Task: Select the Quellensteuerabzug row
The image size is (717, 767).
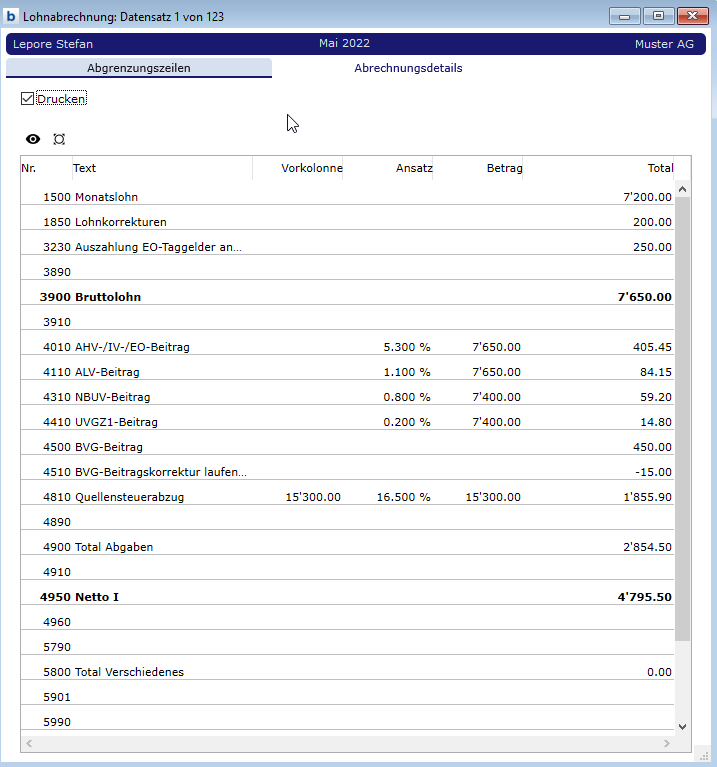Action: click(x=132, y=497)
